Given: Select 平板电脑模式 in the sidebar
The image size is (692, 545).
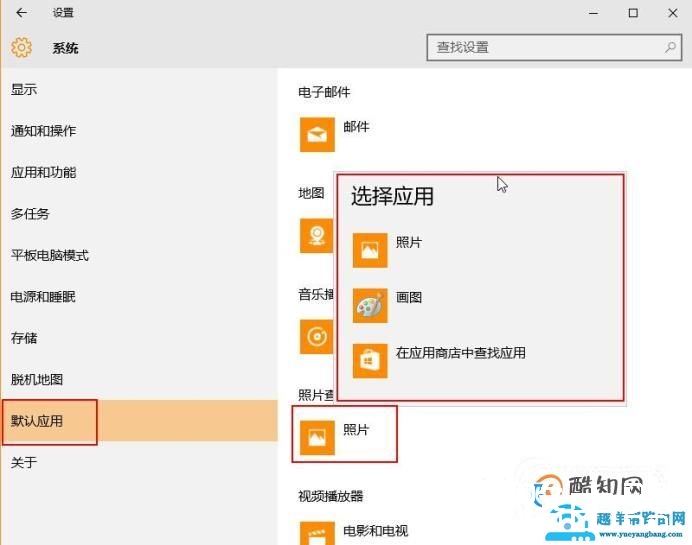Looking at the screenshot, I should 50,255.
